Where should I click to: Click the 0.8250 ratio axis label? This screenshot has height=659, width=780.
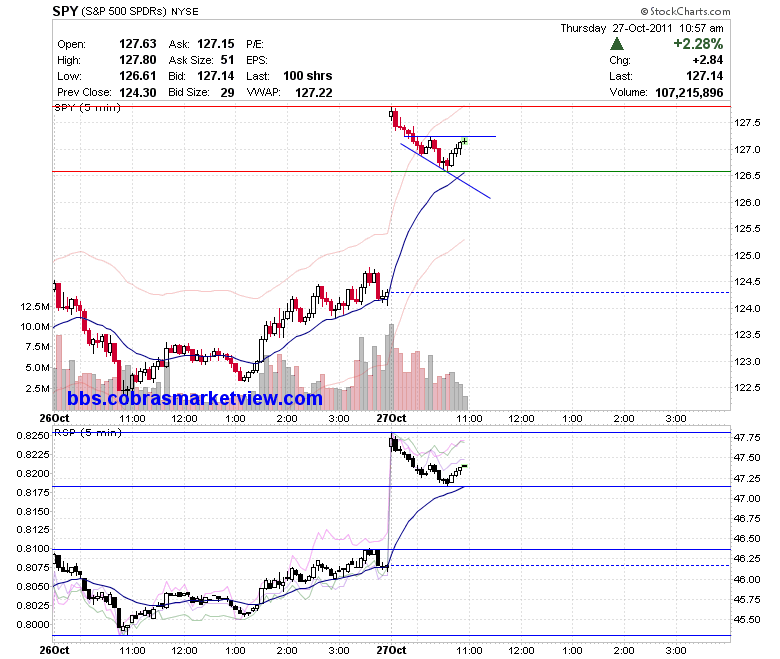click(x=33, y=436)
